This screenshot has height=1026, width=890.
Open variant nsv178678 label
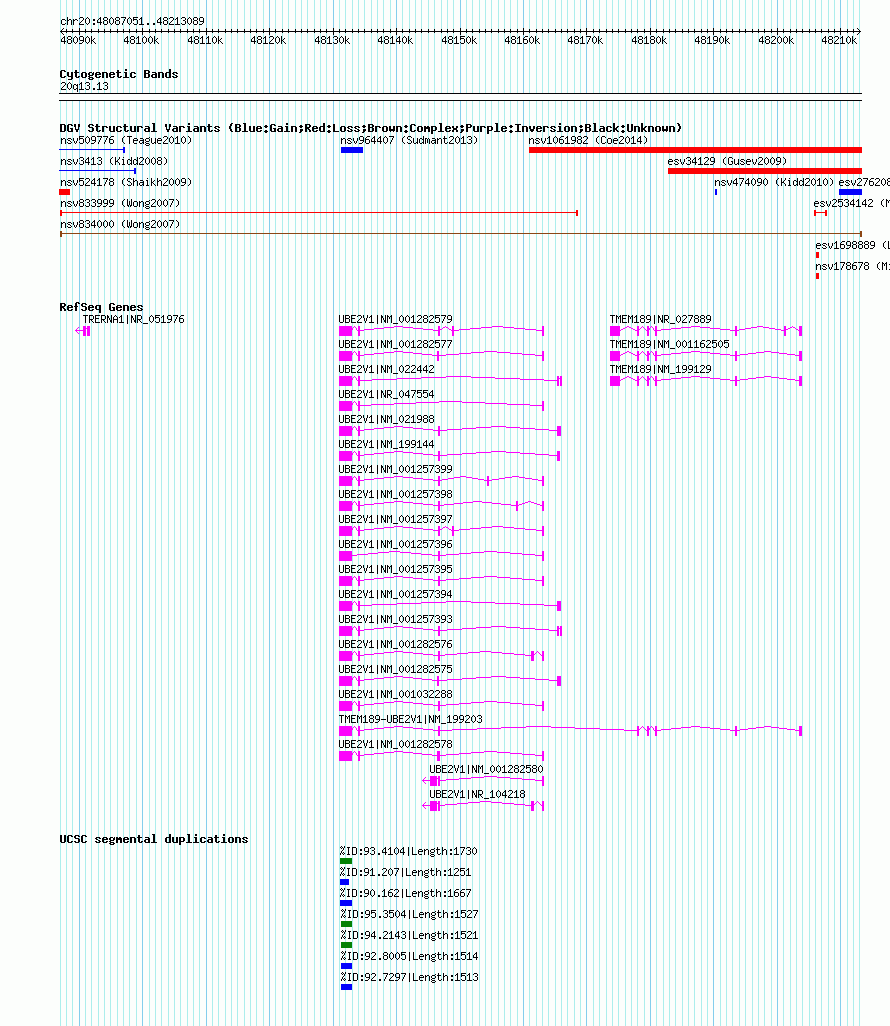pyautogui.click(x=852, y=266)
